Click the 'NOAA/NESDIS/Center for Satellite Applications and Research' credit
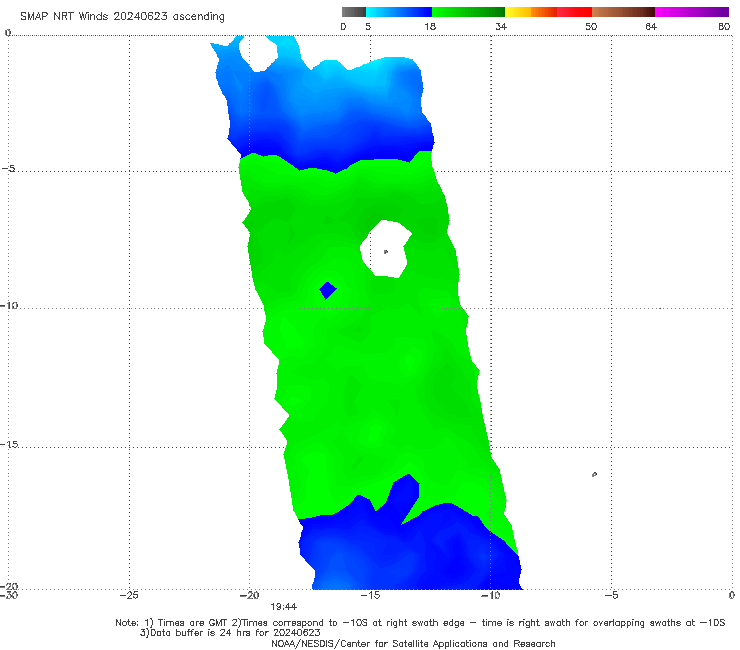The height and width of the screenshot is (650, 740). tap(413, 643)
